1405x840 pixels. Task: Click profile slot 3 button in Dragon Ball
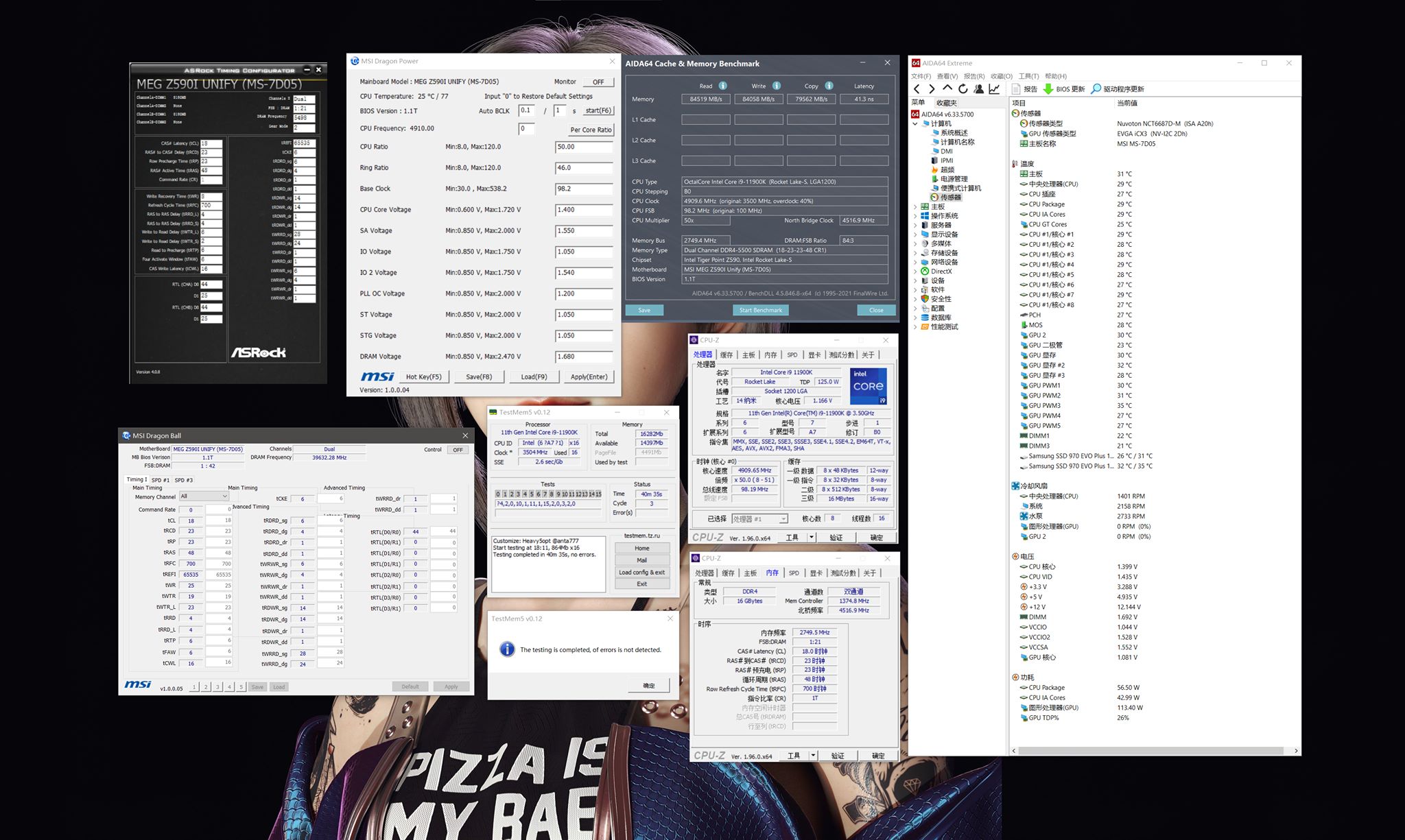[x=218, y=687]
